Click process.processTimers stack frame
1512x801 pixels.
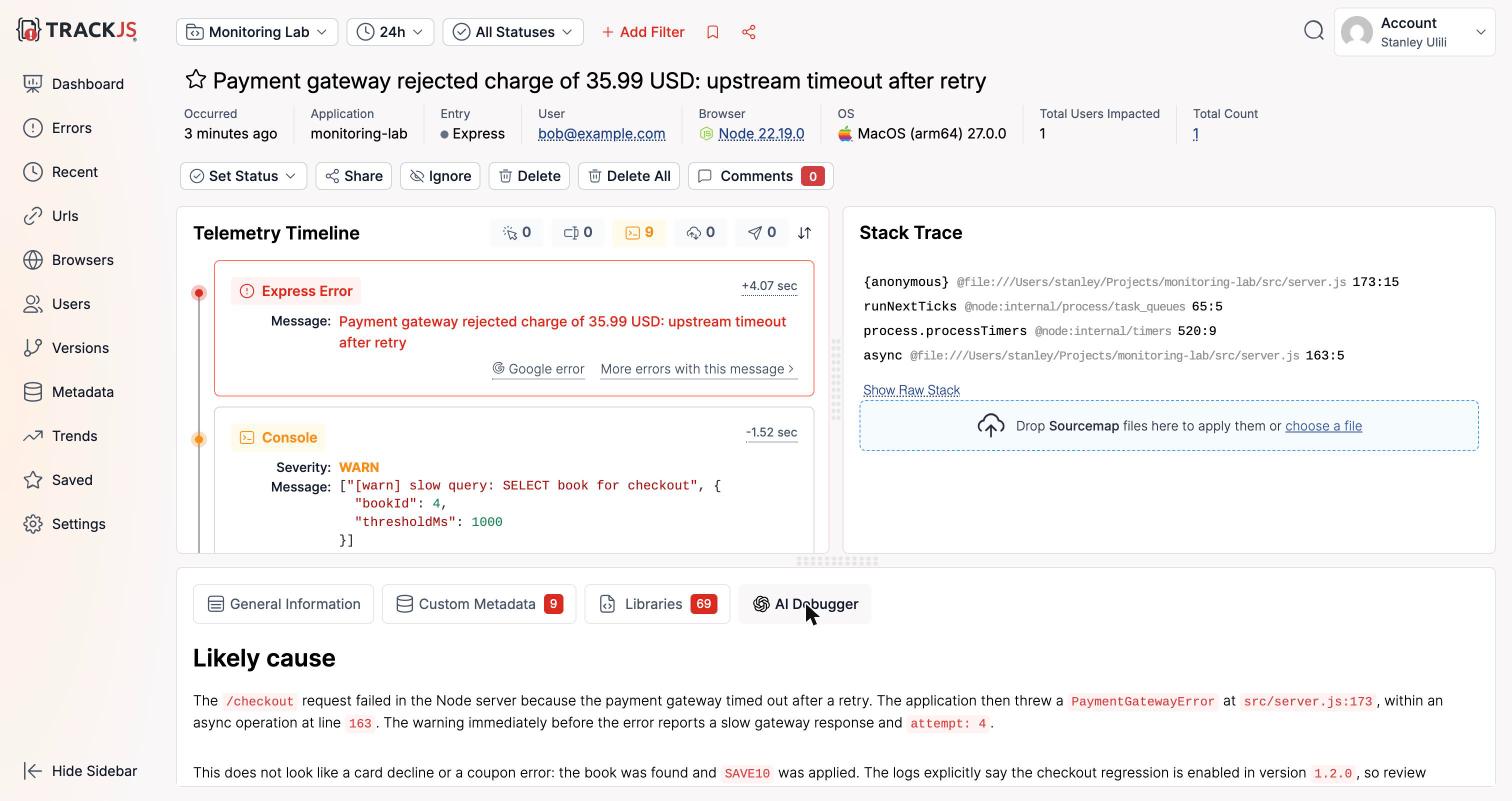pos(1040,331)
